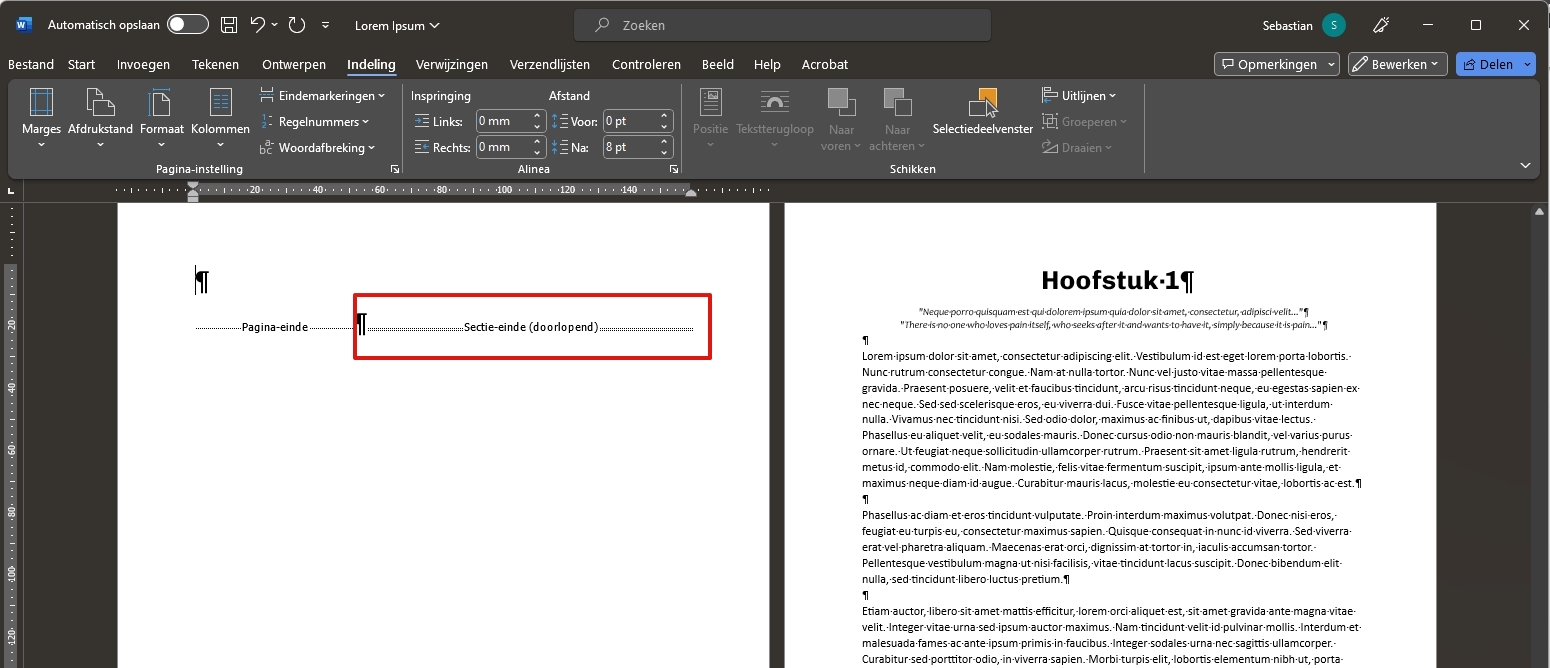Switch to the Ontwerpen tab
Image resolution: width=1550 pixels, height=668 pixels.
click(x=294, y=64)
